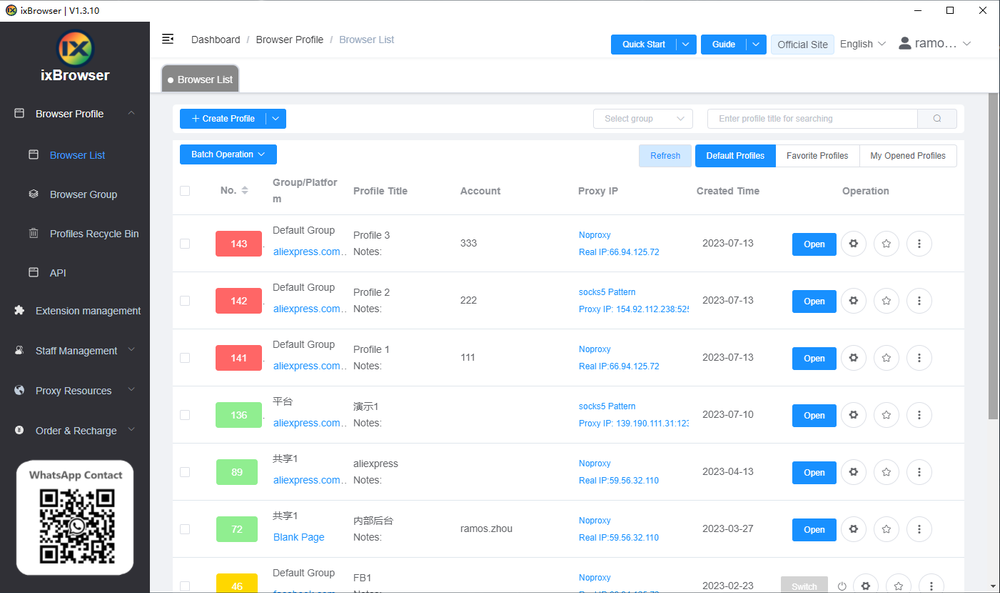
Task: Star profile 72 as favorite
Action: coord(886,529)
